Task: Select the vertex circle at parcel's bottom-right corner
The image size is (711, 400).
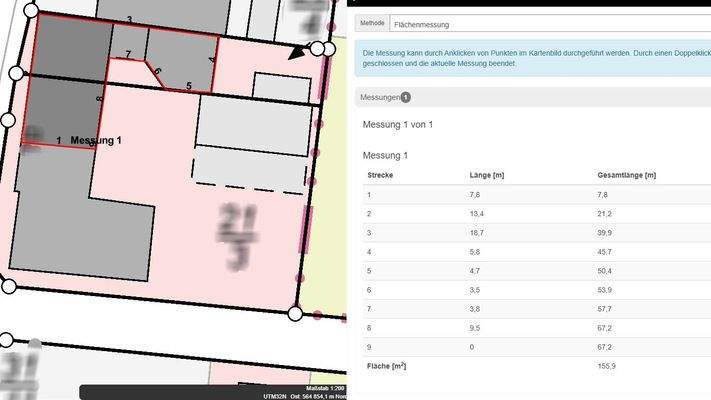Action: tap(295, 313)
